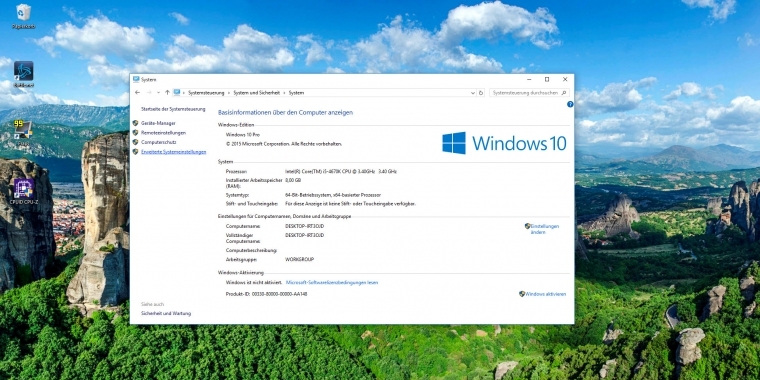Open the Papierkorb recycle bin desktop icon
760x380 pixels.
pos(23,16)
